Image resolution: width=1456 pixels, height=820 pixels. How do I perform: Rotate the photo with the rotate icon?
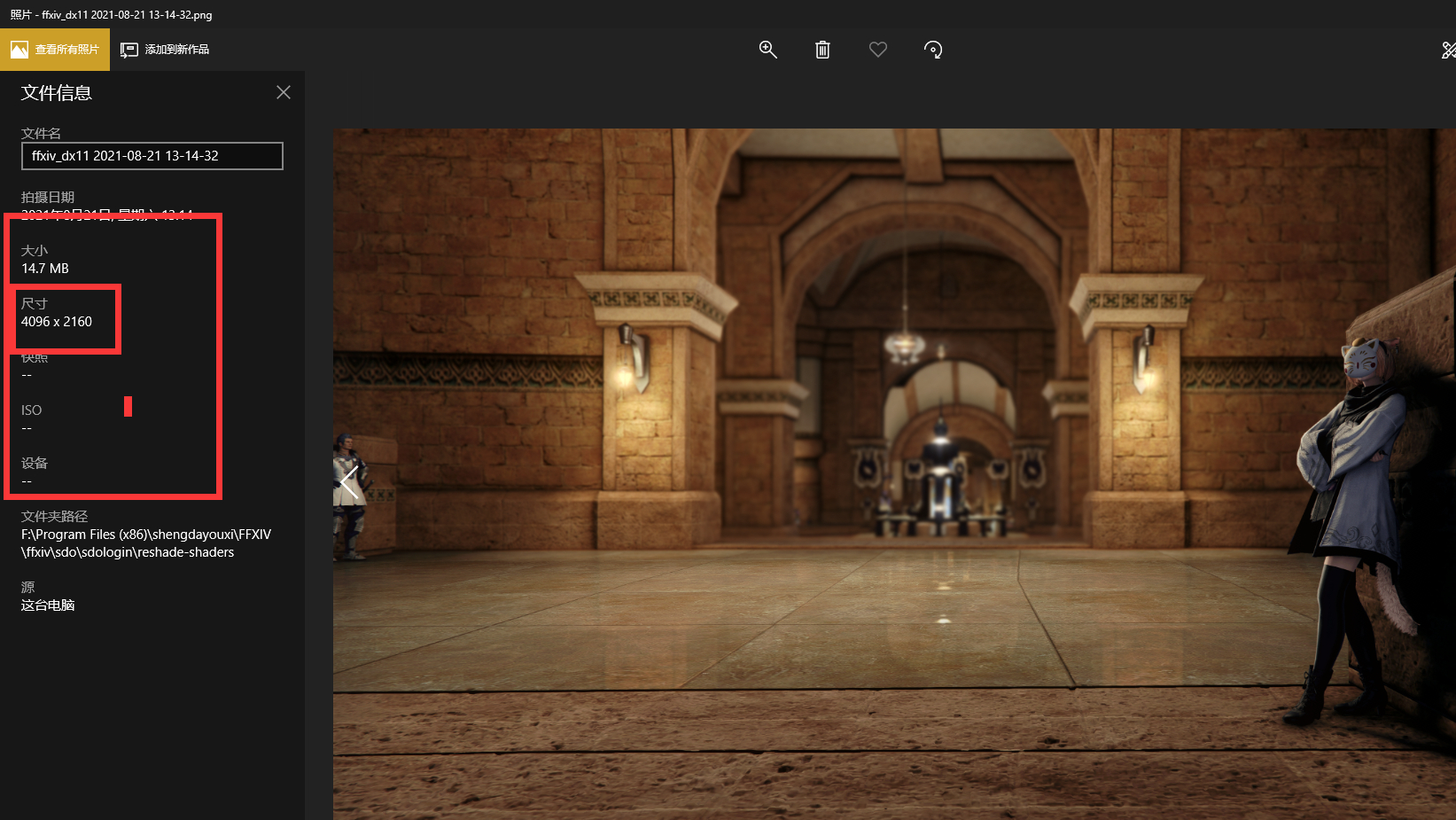click(933, 50)
